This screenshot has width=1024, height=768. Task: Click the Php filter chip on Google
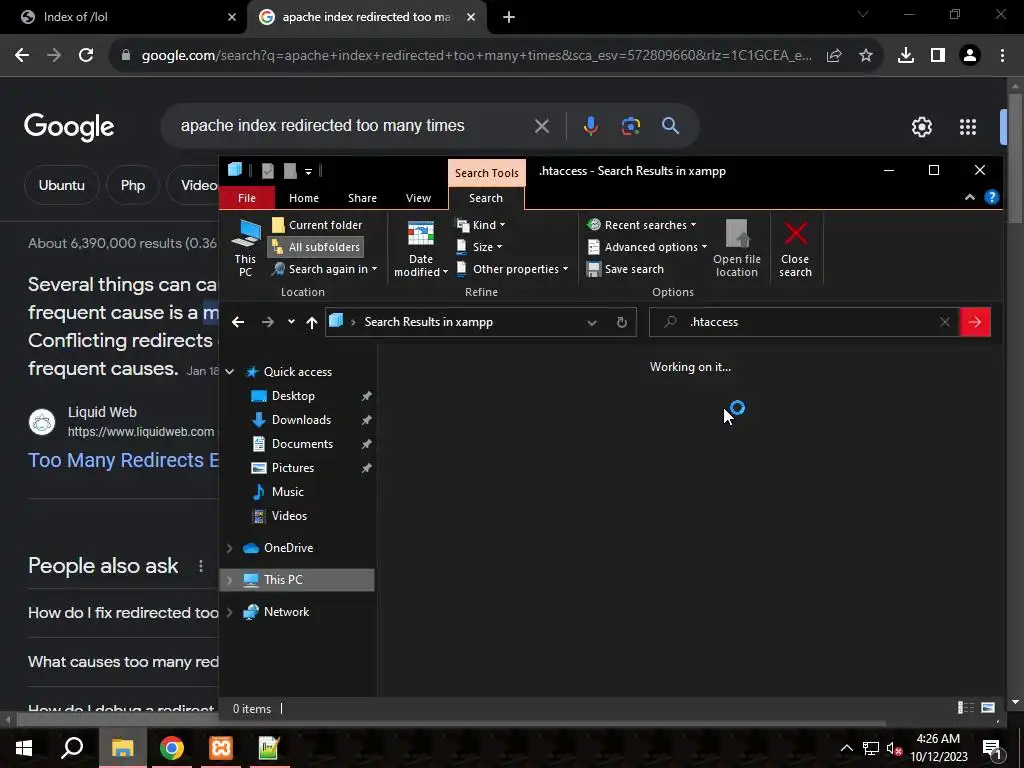pos(133,185)
